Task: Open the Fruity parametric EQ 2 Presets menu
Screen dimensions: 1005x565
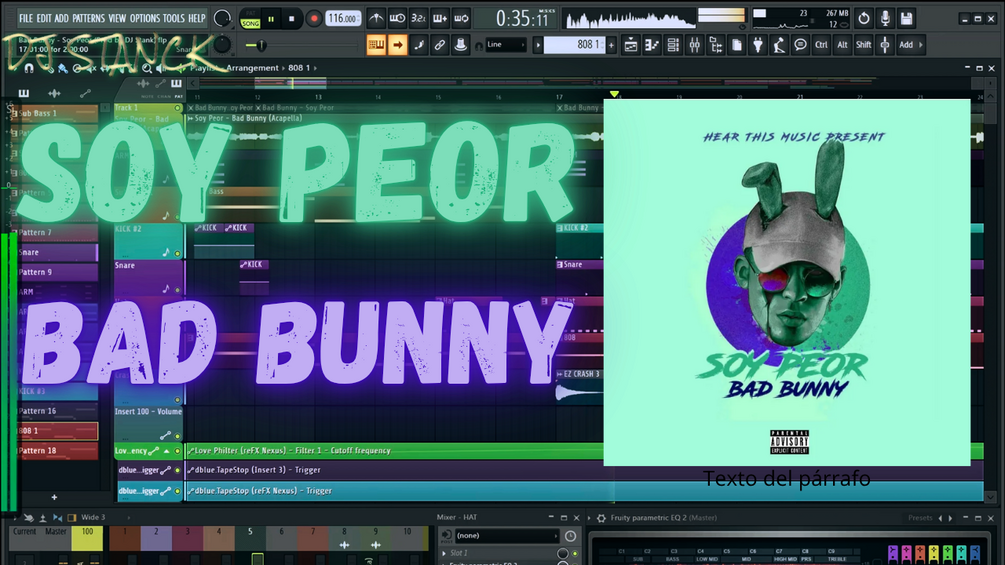Action: 920,518
